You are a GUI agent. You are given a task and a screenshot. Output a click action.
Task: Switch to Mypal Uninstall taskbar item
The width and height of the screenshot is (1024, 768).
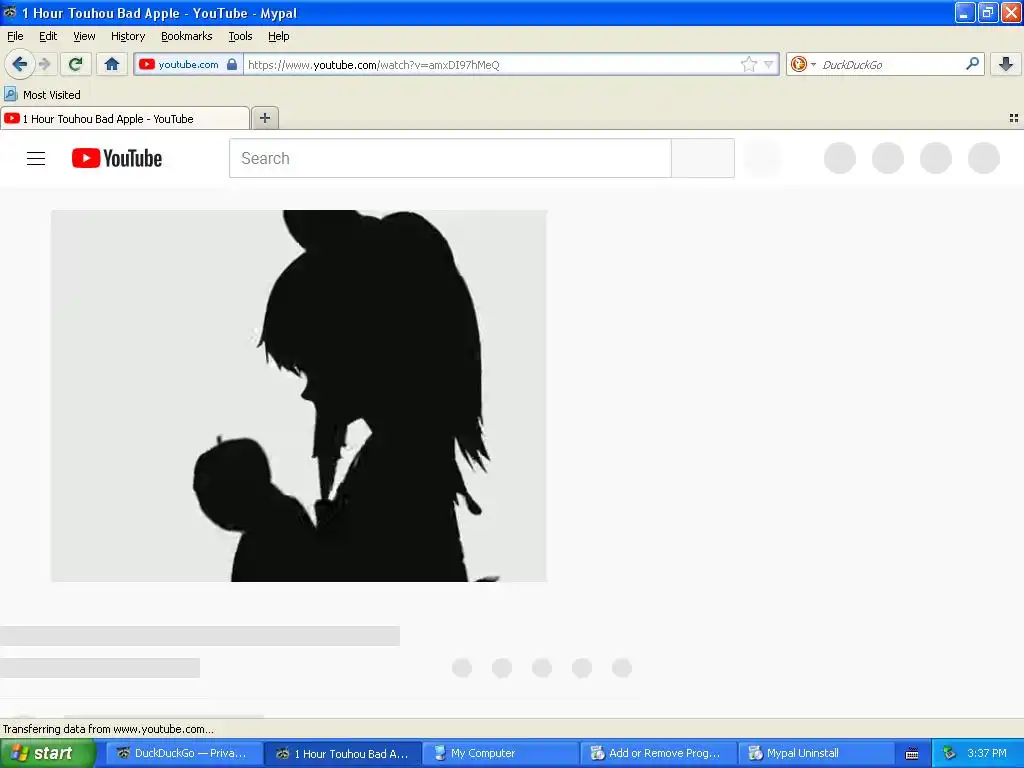click(816, 753)
